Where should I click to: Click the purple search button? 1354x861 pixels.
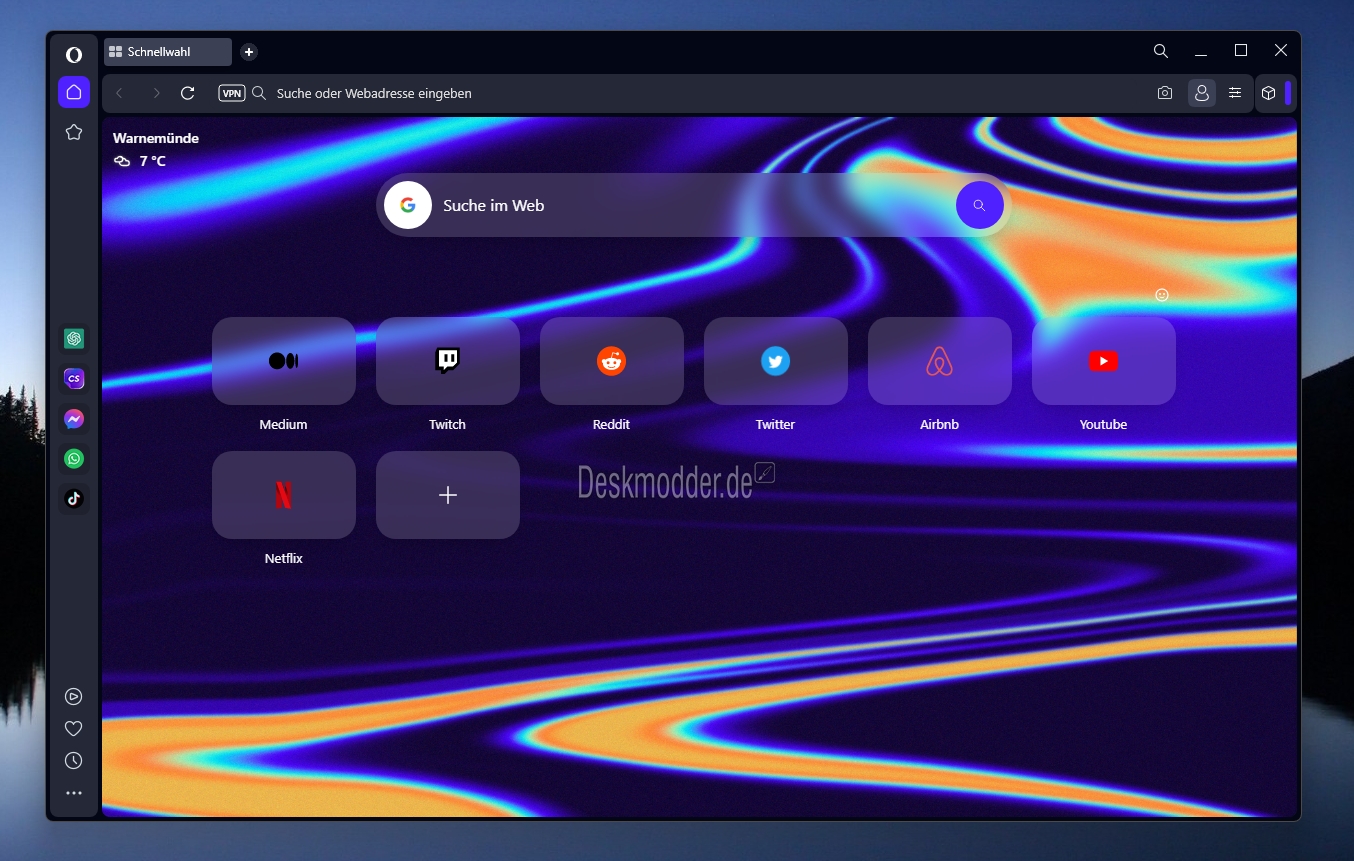[x=979, y=205]
